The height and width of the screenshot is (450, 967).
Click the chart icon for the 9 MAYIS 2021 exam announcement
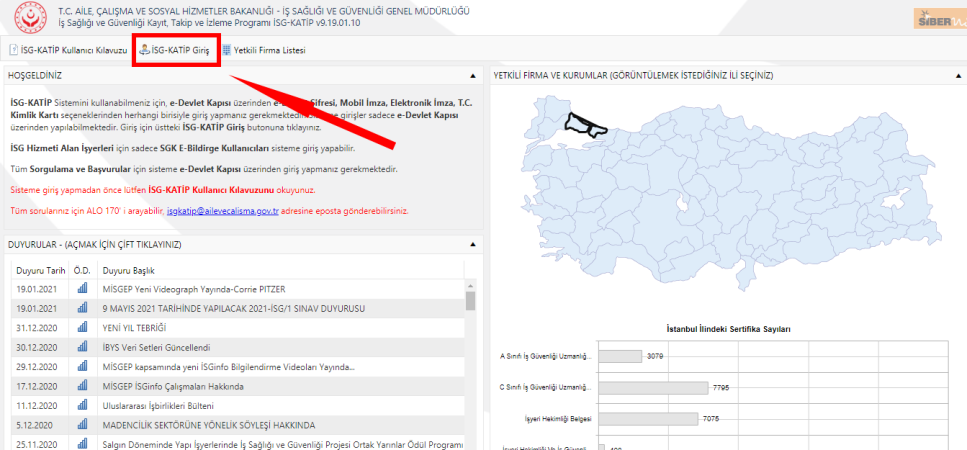click(x=82, y=308)
